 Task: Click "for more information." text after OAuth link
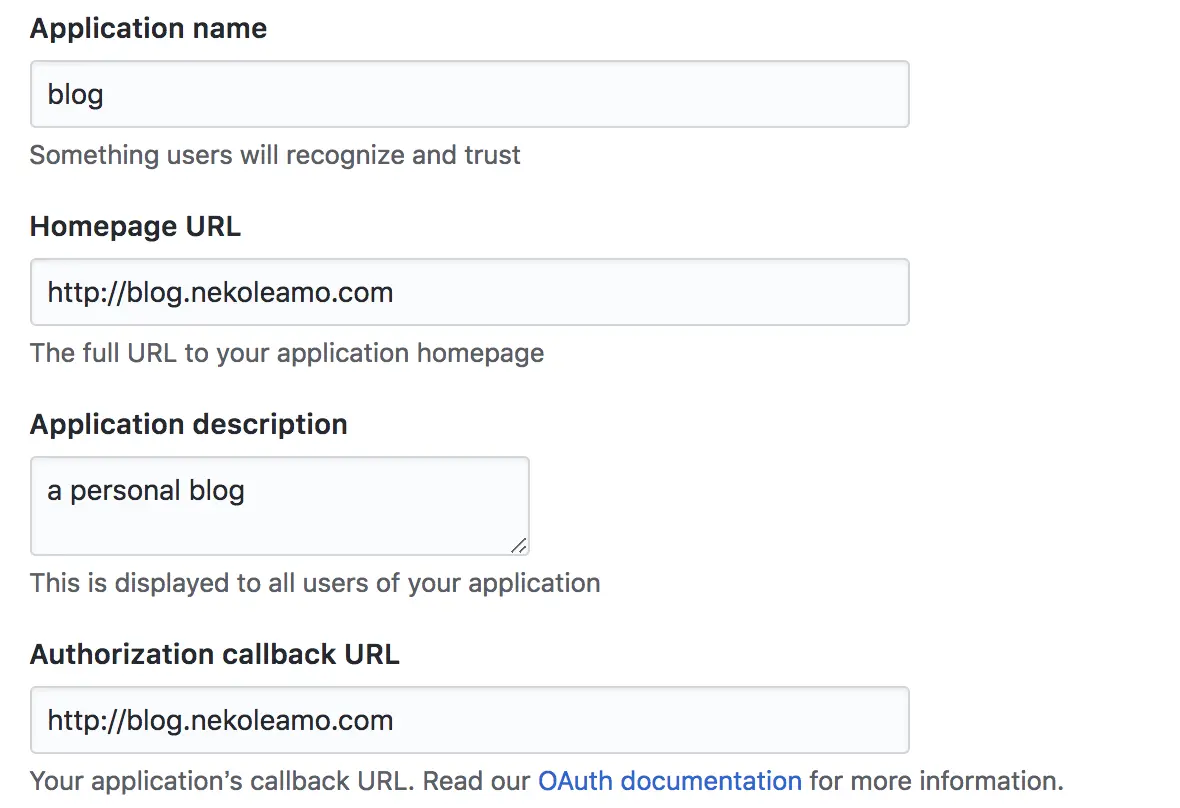pyautogui.click(x=937, y=781)
